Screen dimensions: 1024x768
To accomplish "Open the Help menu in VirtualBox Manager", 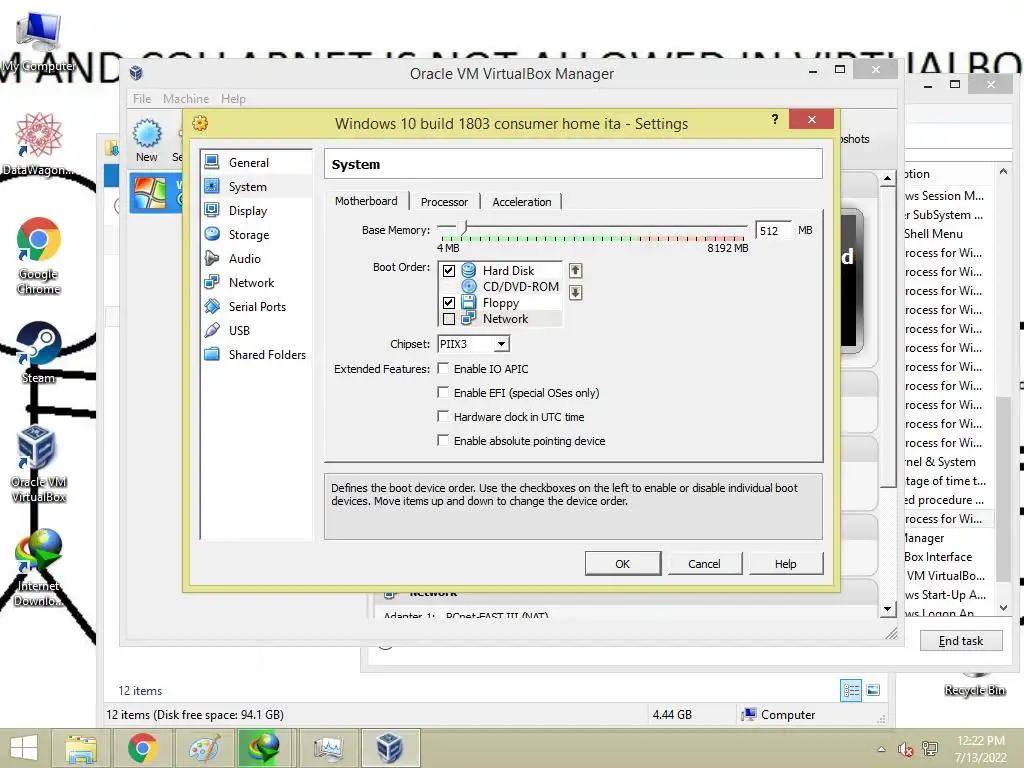I will tap(233, 99).
